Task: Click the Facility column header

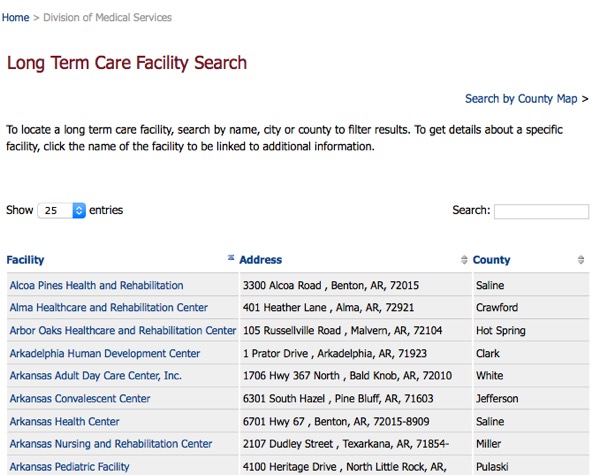Action: click(25, 260)
